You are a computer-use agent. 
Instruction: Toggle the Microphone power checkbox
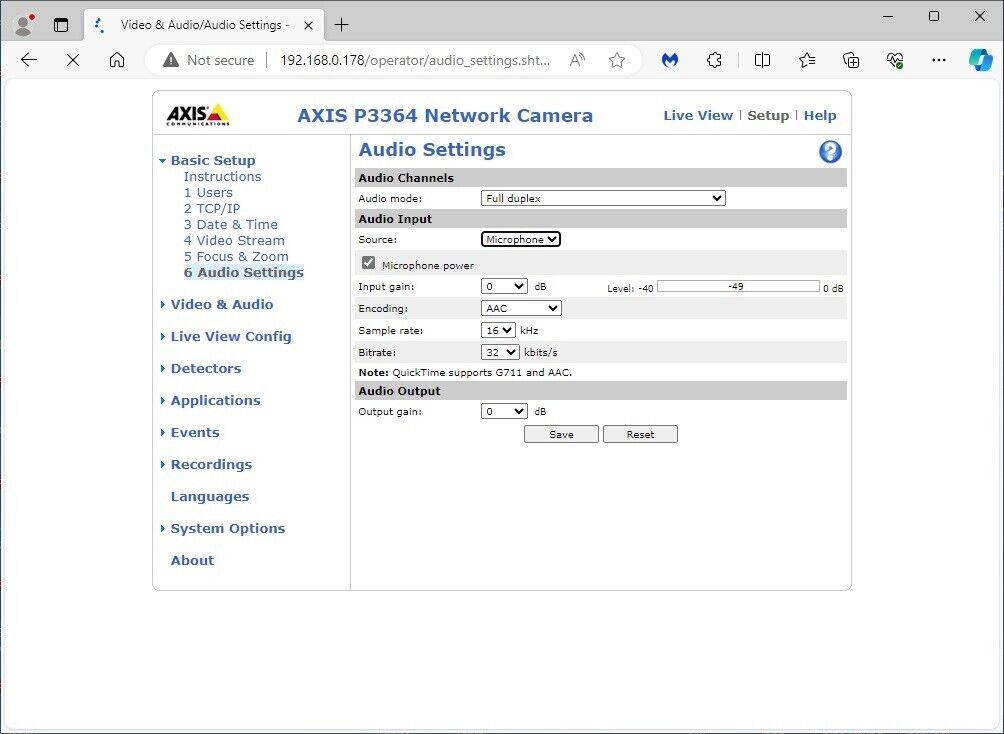click(x=368, y=263)
